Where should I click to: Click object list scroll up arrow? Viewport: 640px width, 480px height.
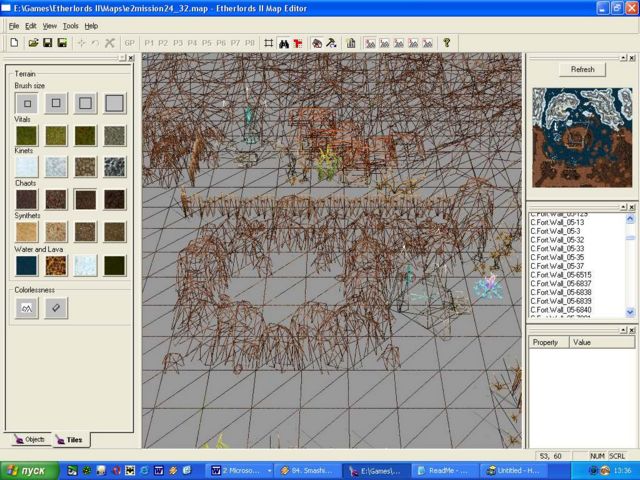630,219
